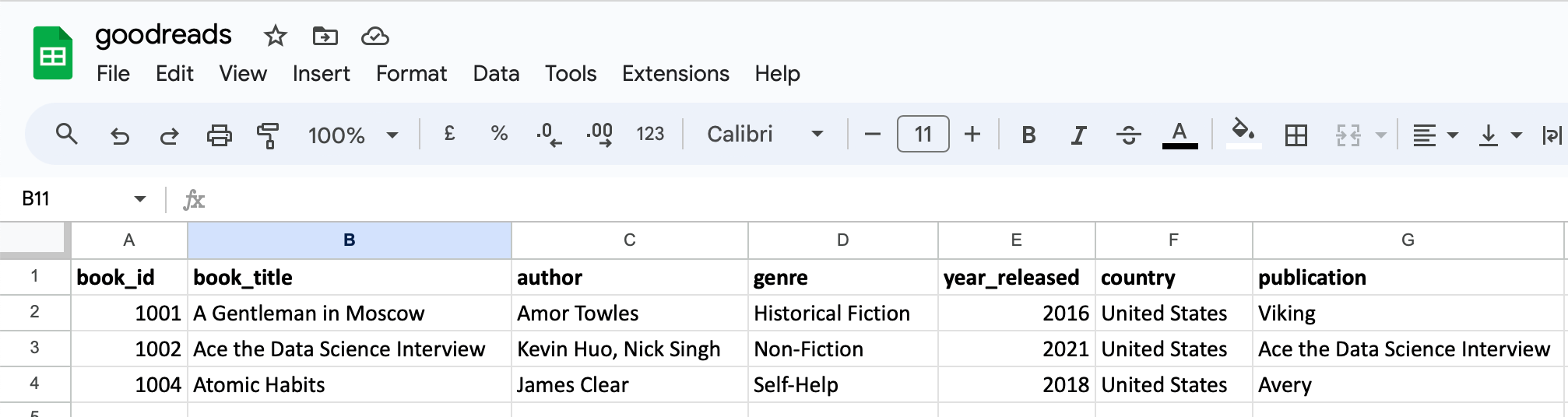Click the move to folder icon

click(325, 36)
